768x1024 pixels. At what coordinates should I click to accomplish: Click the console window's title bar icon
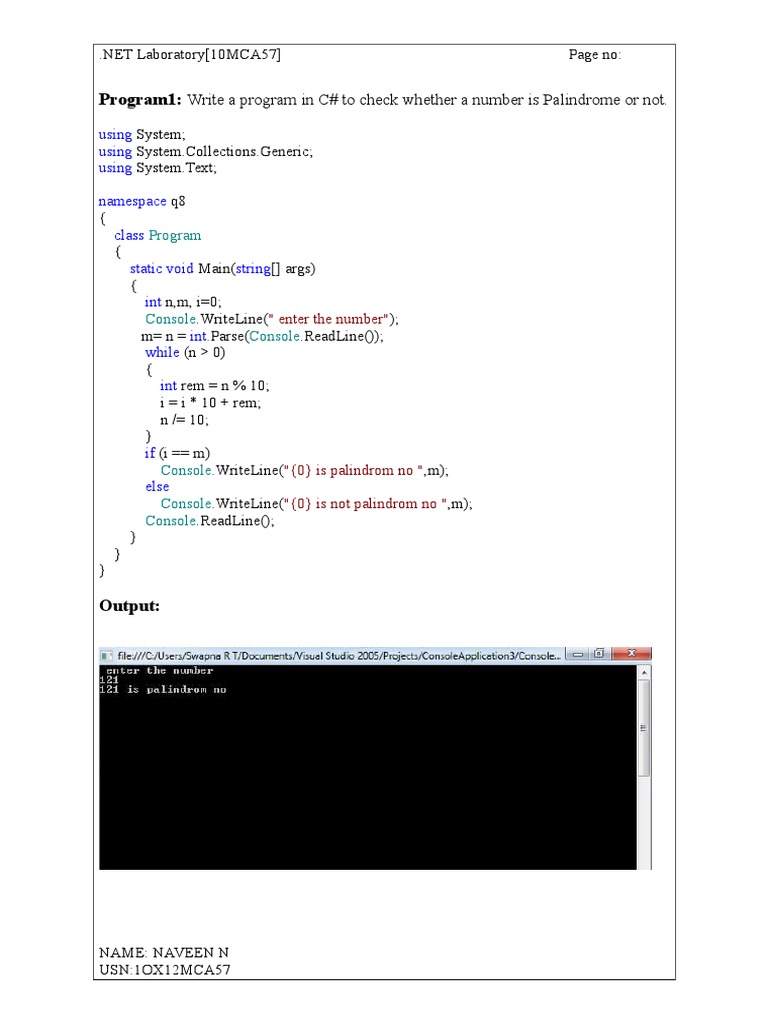click(x=106, y=655)
